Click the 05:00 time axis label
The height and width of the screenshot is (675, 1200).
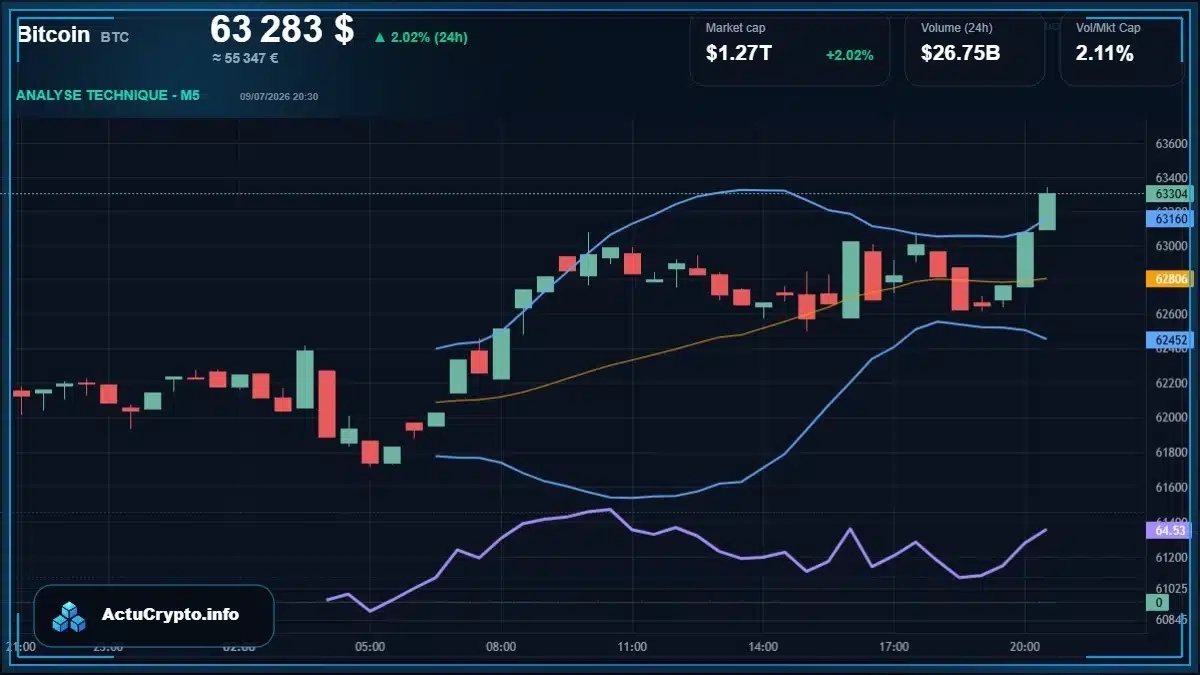[370, 647]
